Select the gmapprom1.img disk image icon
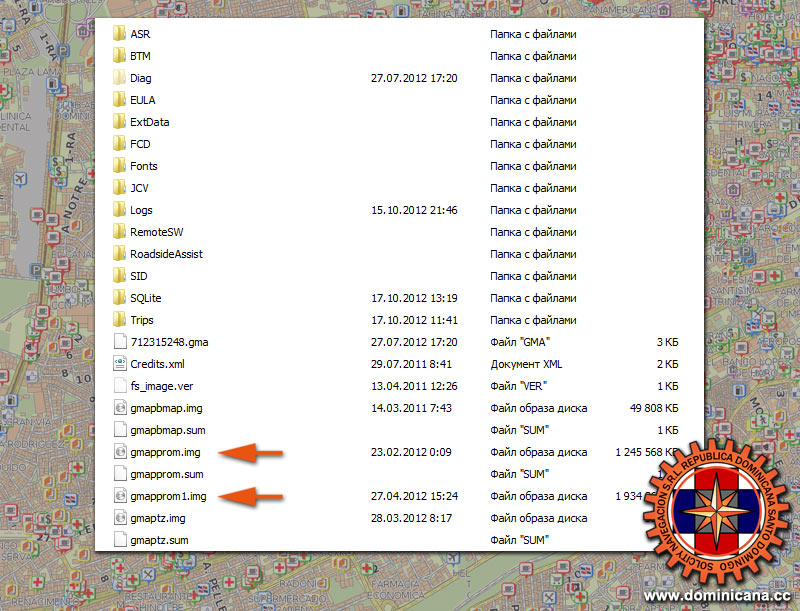 tap(119, 496)
